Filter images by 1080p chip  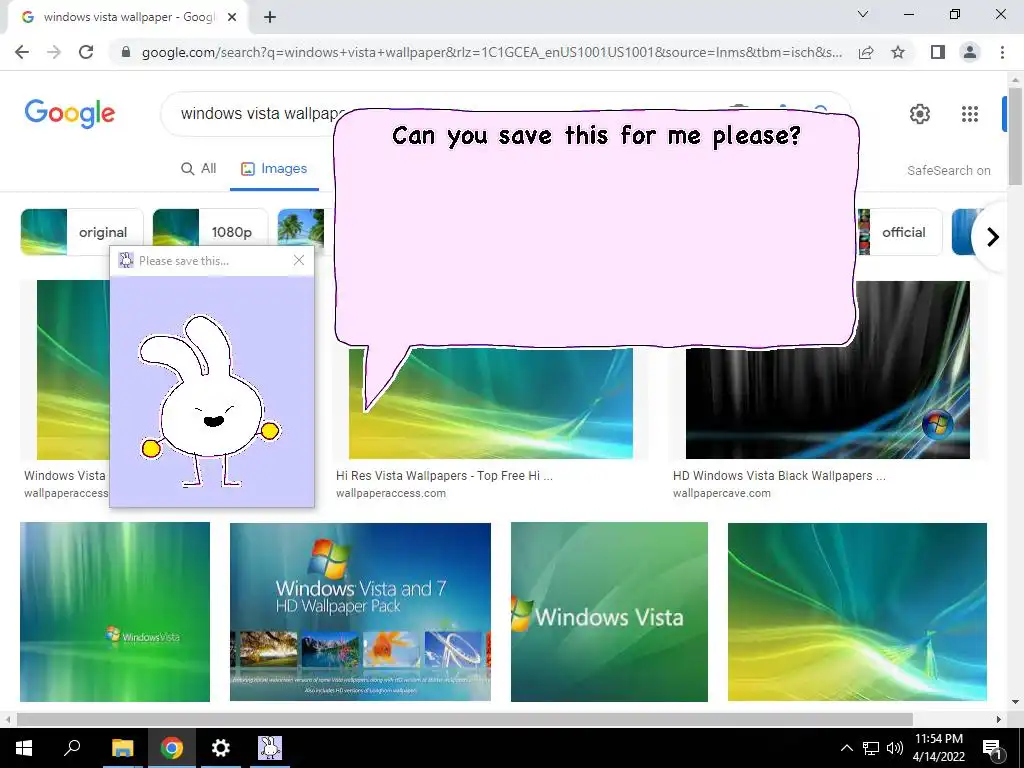pyautogui.click(x=210, y=232)
